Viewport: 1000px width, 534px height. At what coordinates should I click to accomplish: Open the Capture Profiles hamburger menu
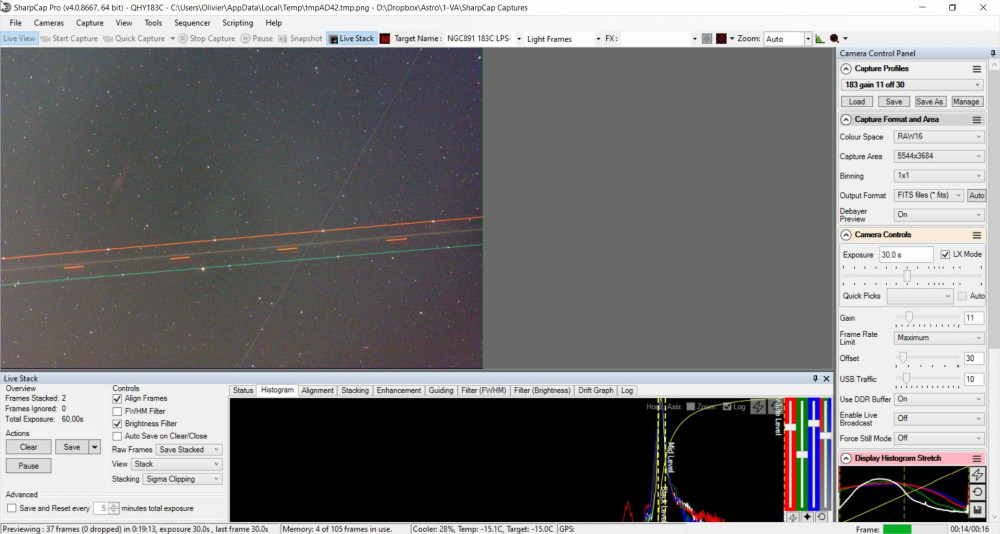click(976, 68)
